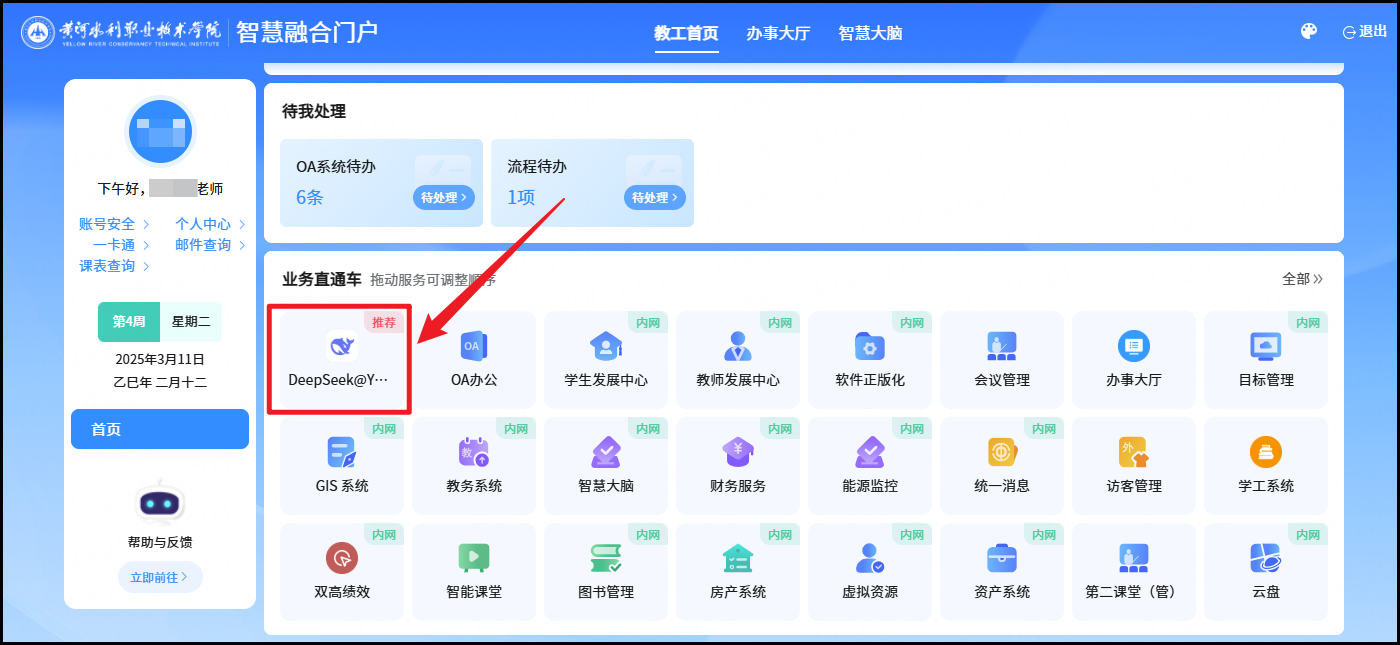Click 待处理 button under OA系统待办

443,198
